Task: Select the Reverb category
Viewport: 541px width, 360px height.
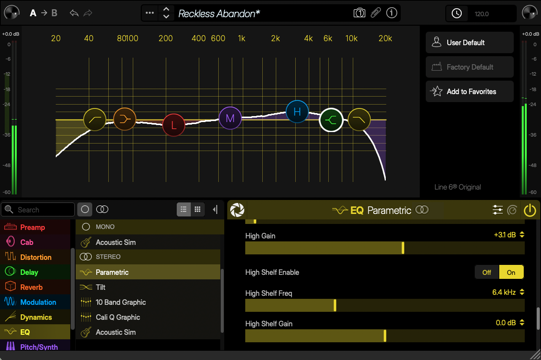Action: [35, 287]
